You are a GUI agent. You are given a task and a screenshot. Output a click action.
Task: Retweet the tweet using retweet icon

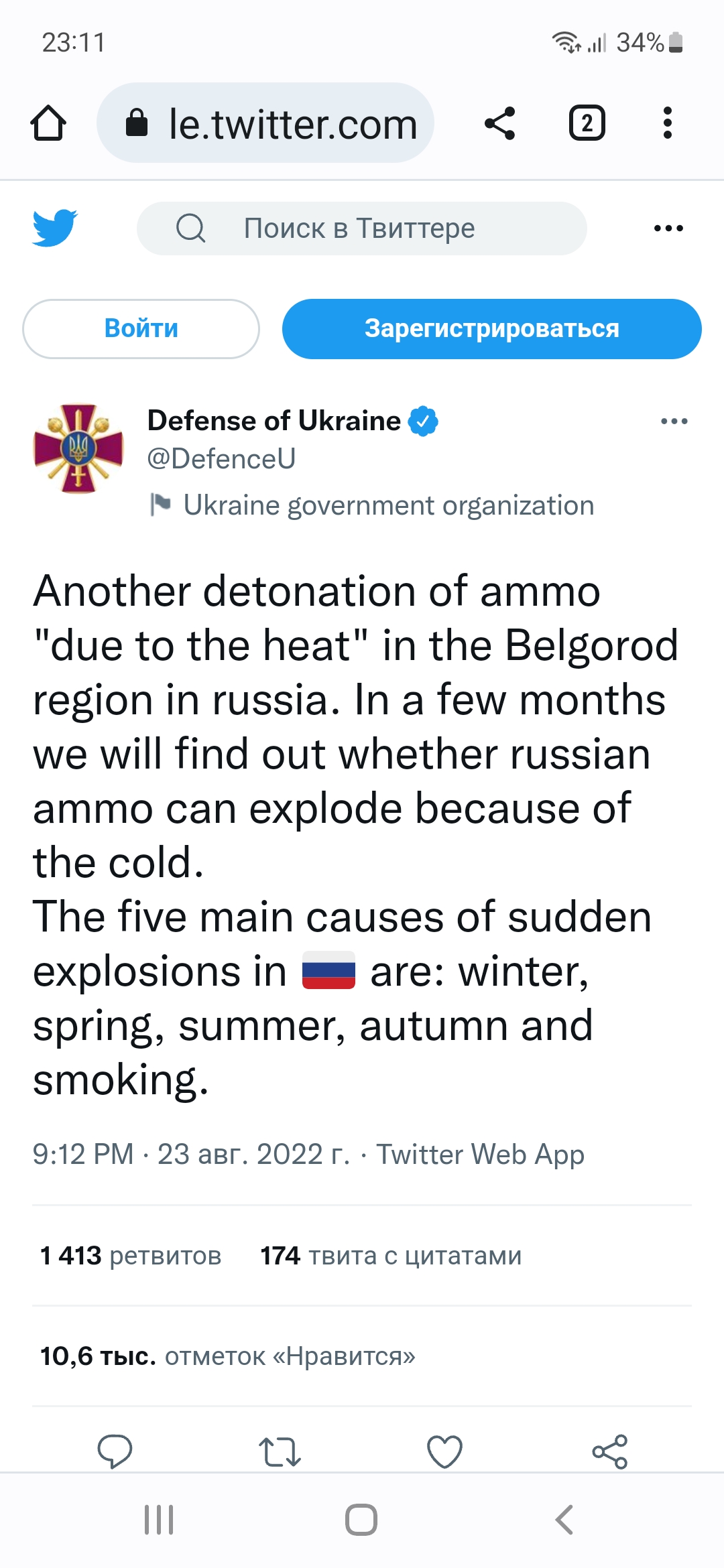coord(280,1451)
